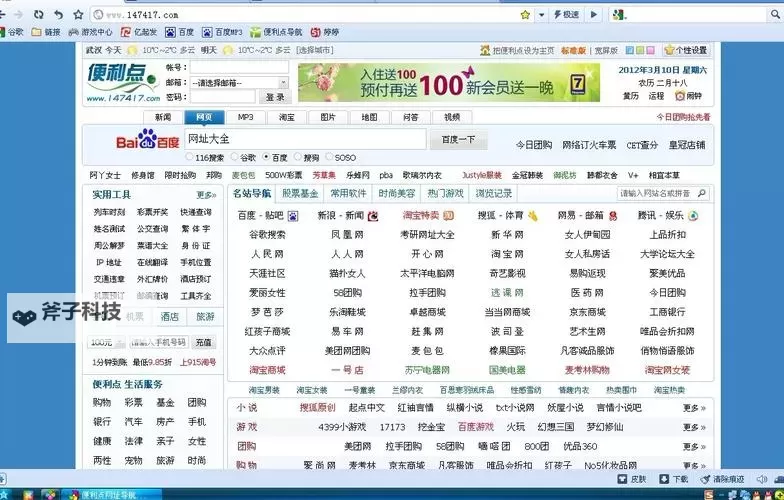Open the 京东商城 link in 名站导航

tap(587, 312)
